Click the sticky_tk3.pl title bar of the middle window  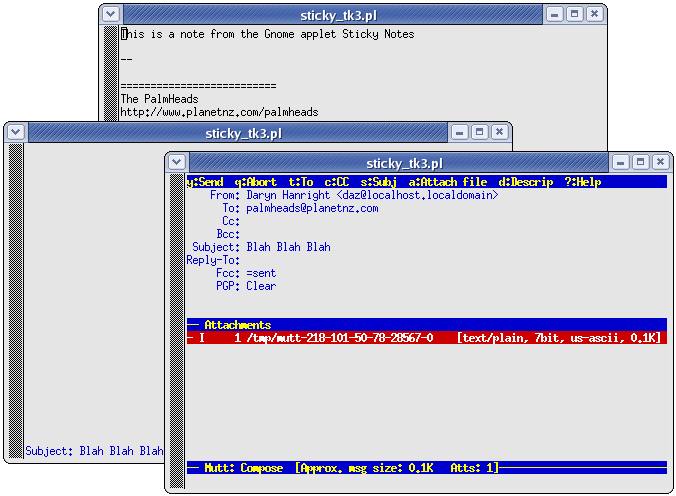tap(238, 132)
